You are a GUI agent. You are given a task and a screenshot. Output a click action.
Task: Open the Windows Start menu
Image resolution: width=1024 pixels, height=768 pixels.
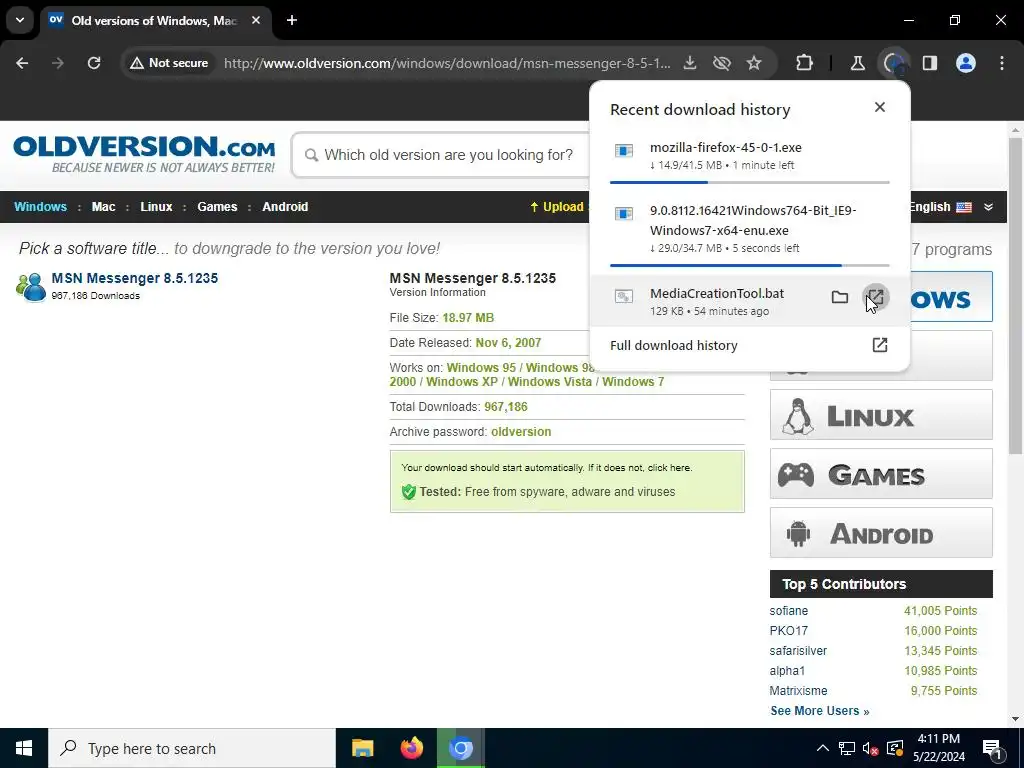click(24, 748)
